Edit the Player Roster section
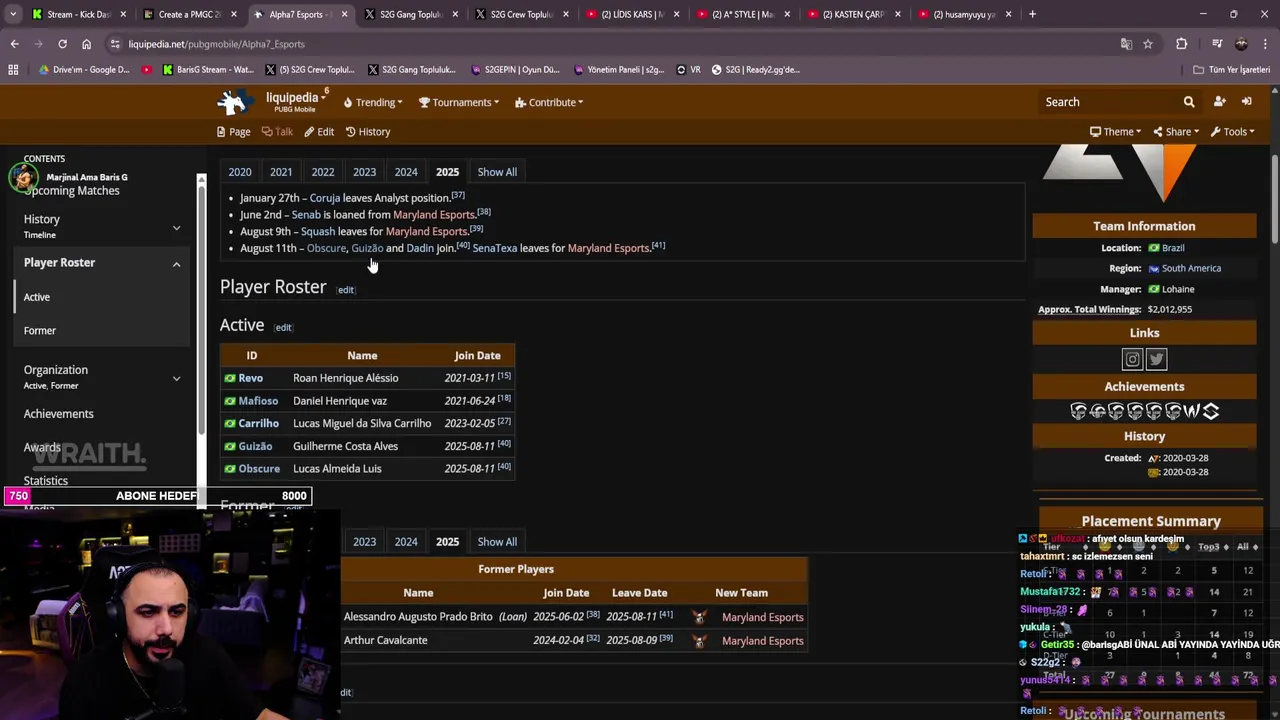Viewport: 1280px width, 720px height. pos(346,290)
